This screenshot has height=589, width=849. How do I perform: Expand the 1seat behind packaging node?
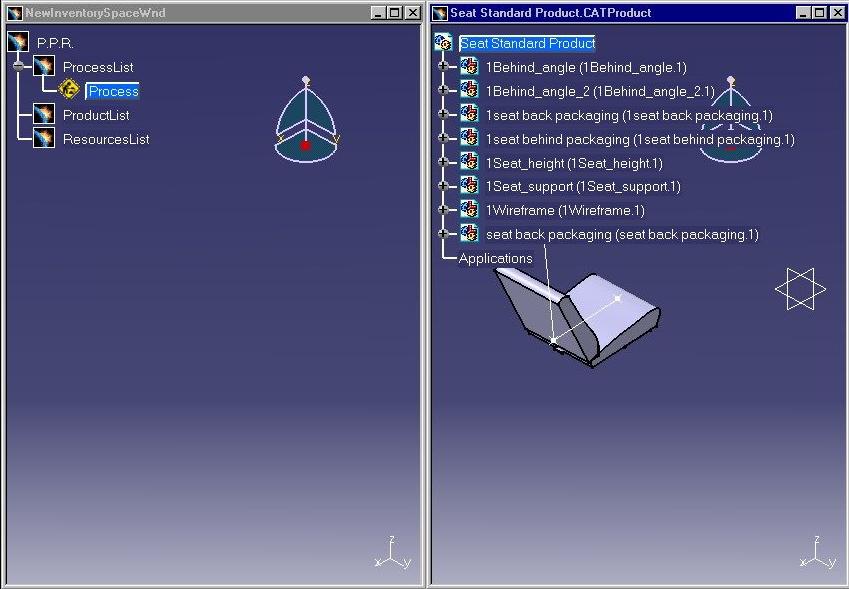click(443, 138)
